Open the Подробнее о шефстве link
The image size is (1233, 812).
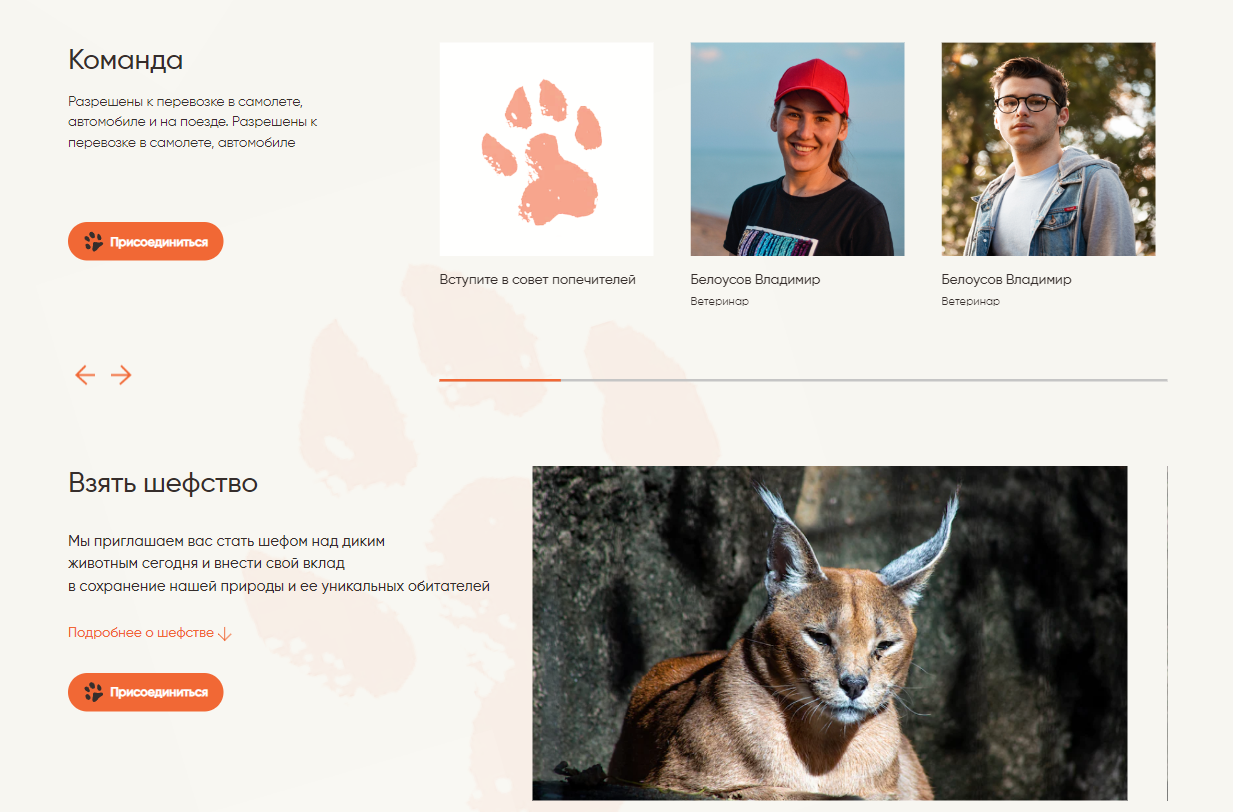coord(141,633)
